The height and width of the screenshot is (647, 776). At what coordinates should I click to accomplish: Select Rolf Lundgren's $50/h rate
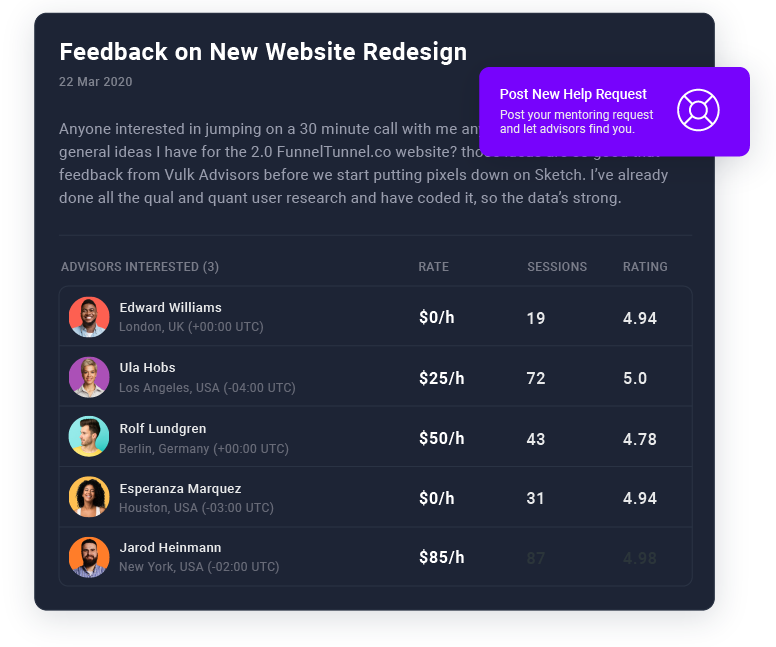[442, 438]
